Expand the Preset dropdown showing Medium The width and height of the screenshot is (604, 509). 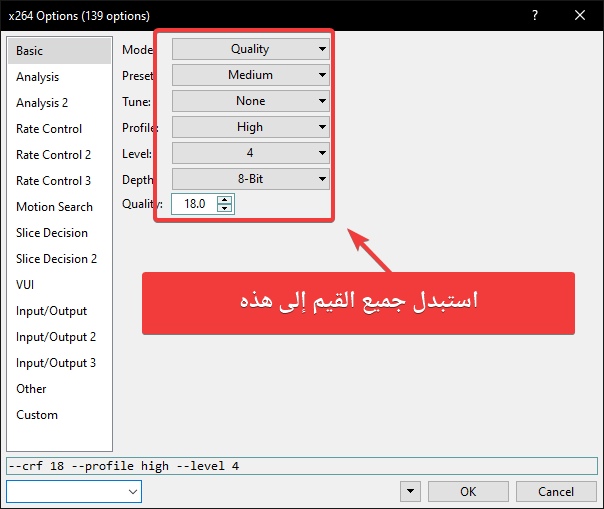[x=251, y=75]
